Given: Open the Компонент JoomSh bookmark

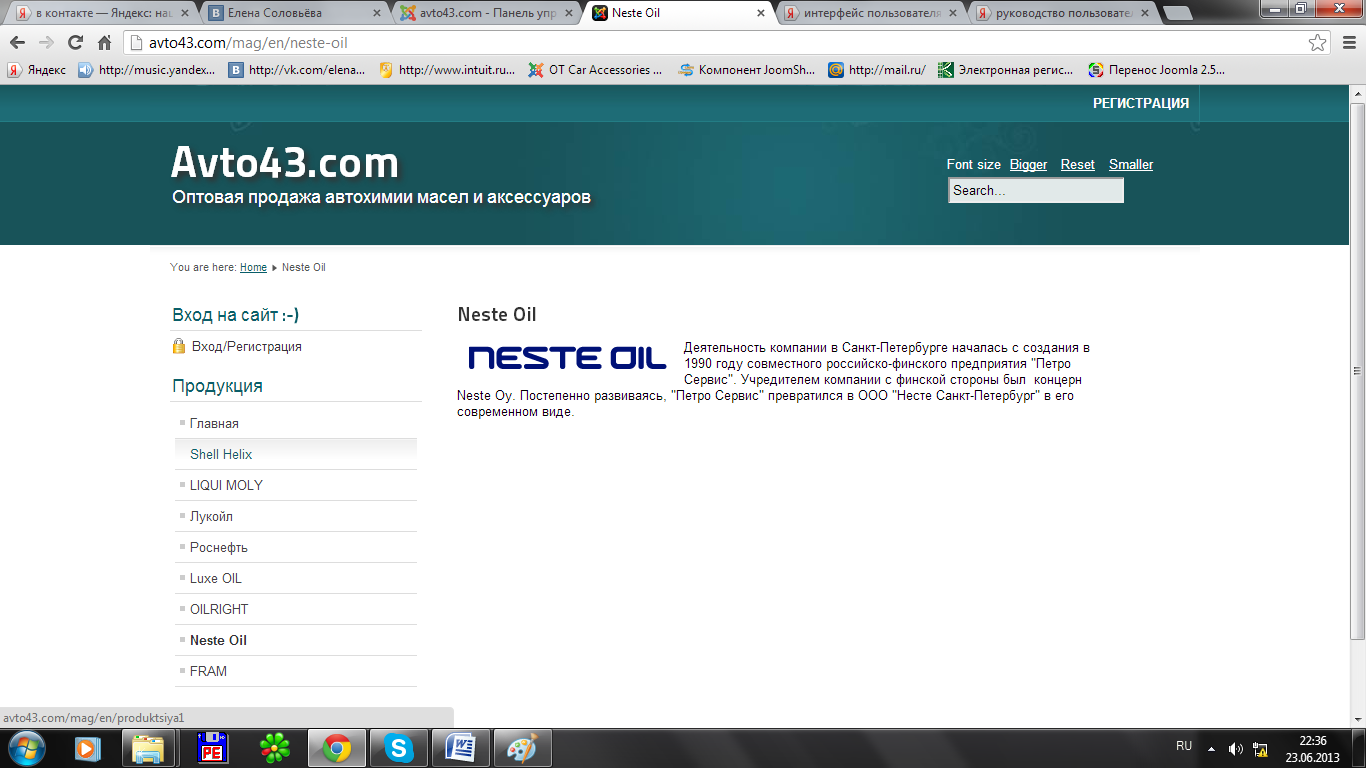Looking at the screenshot, I should [x=746, y=70].
